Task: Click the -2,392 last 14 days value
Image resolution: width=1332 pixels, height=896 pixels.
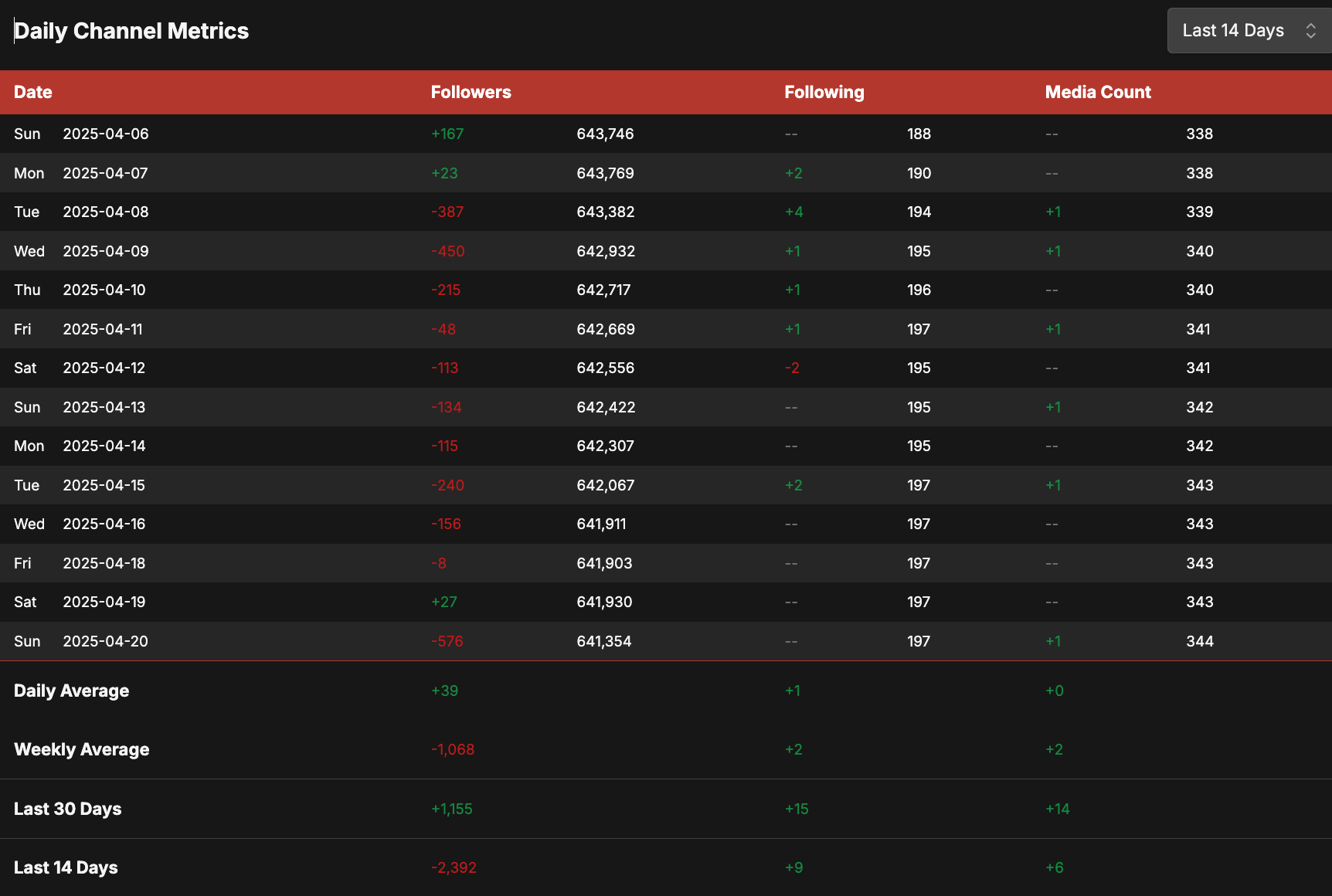Action: pyautogui.click(x=454, y=867)
